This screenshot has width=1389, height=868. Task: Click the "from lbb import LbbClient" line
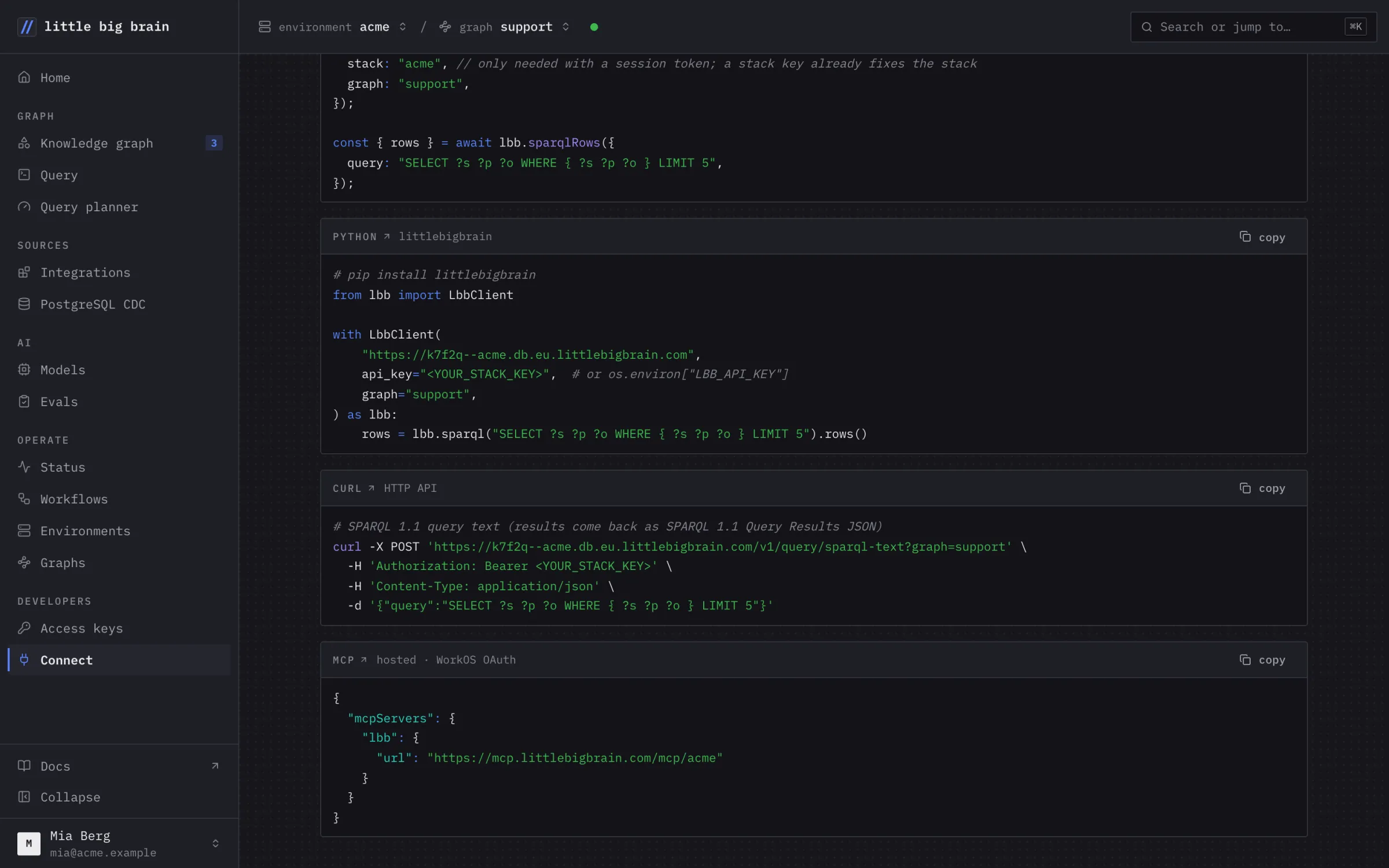(423, 295)
